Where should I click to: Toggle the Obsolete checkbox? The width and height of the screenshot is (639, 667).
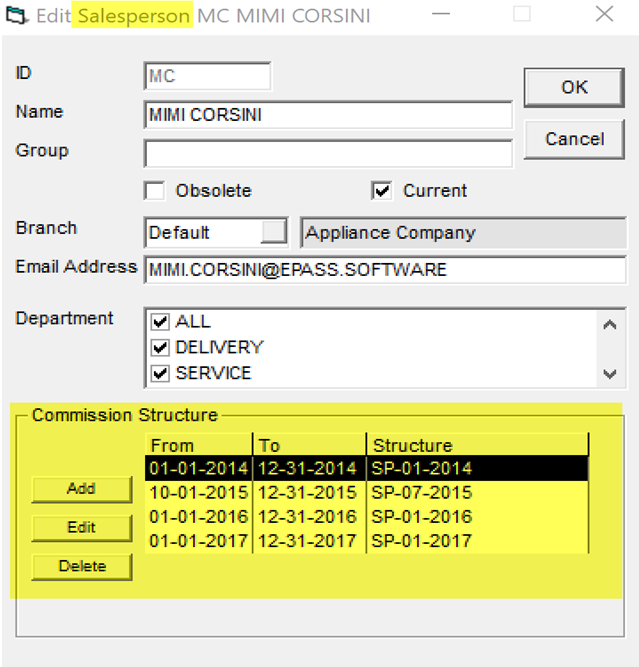154,191
